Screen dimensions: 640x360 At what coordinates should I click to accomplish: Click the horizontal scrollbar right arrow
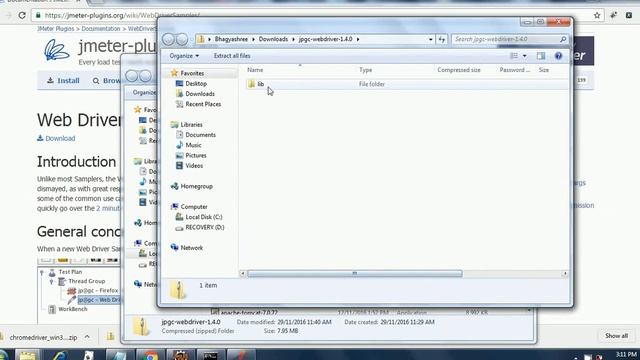[x=565, y=273]
